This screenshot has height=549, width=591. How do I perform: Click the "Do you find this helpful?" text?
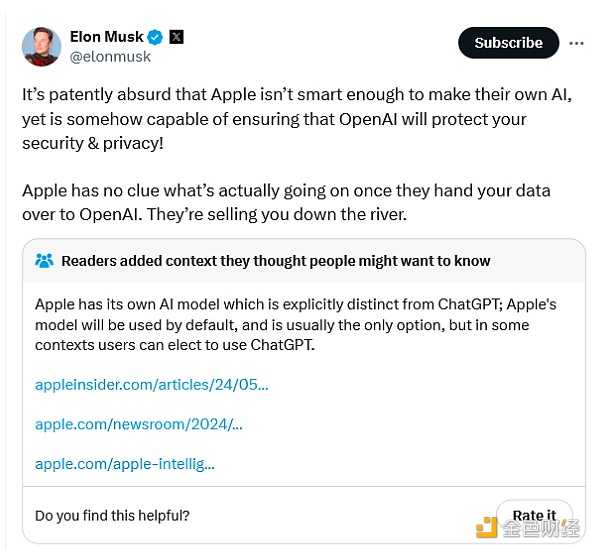point(112,515)
